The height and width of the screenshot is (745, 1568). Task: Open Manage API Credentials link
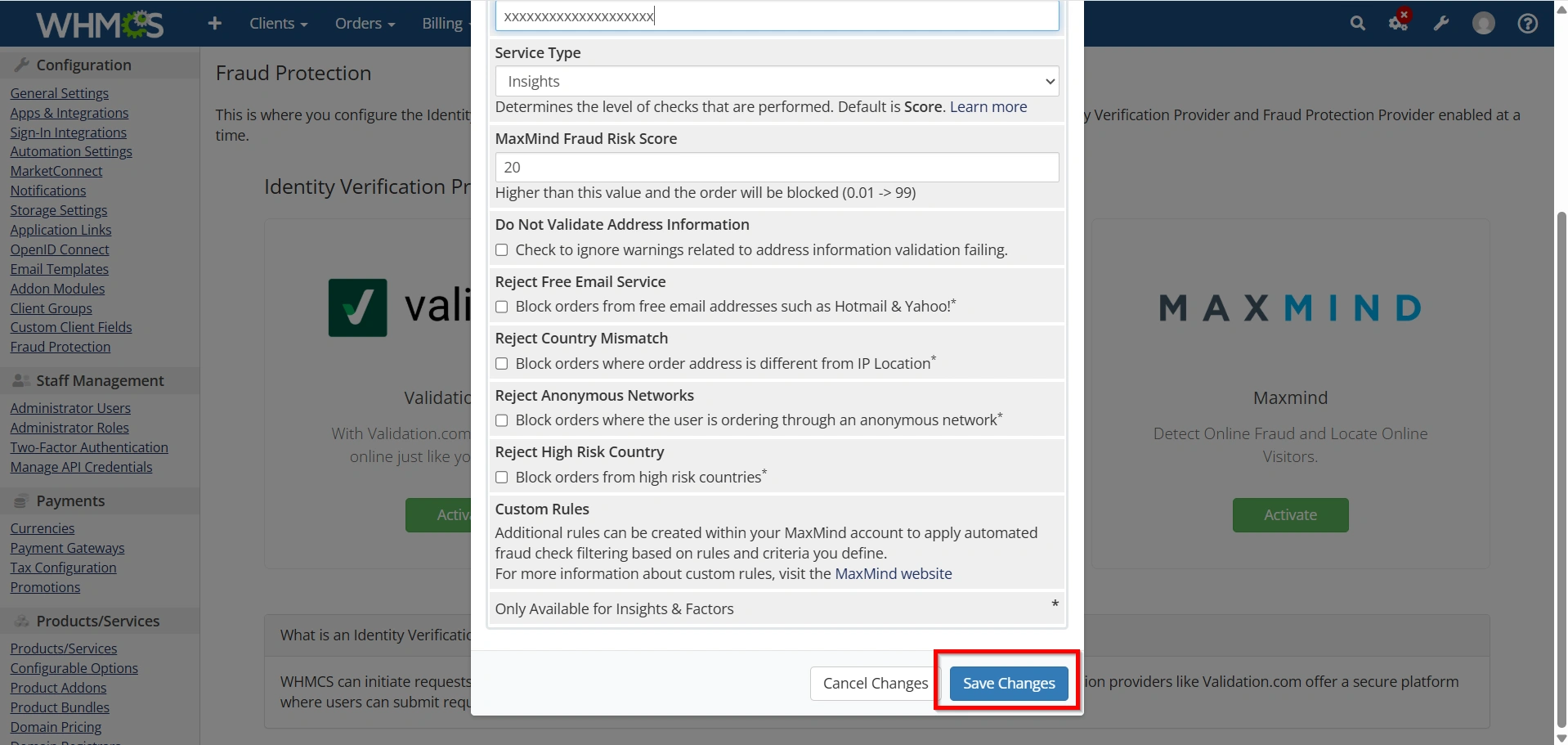tap(81, 467)
